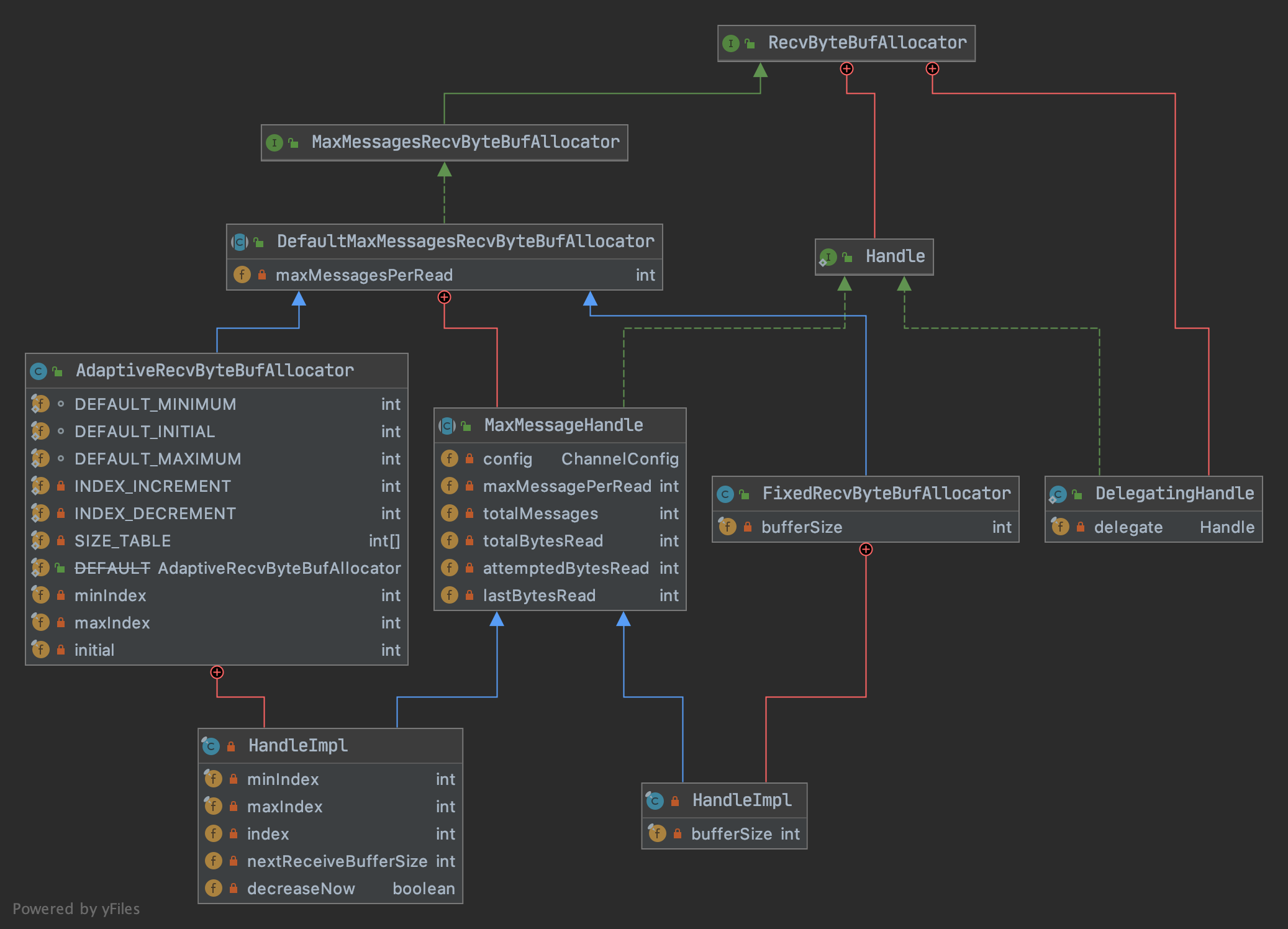Select the AdaptiveRecvByteBufAllocator node header
Screen dimensions: 1288x929
tap(217, 371)
